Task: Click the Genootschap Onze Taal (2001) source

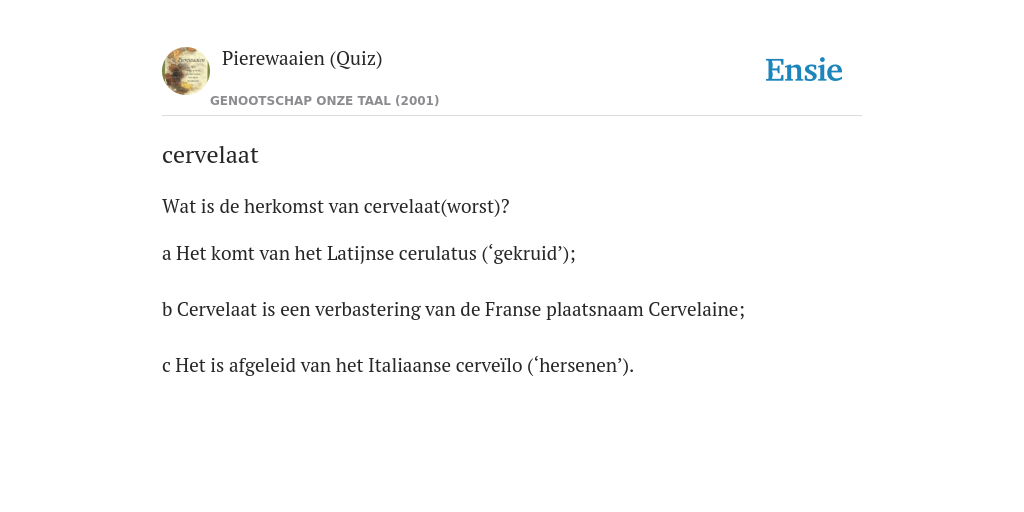Action: [325, 101]
